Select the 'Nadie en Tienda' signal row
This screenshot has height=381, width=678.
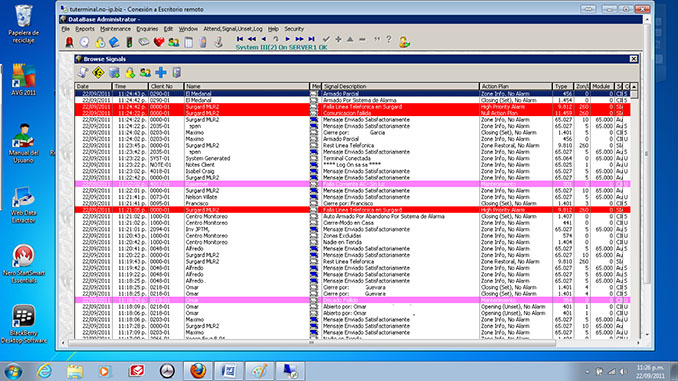point(352,242)
